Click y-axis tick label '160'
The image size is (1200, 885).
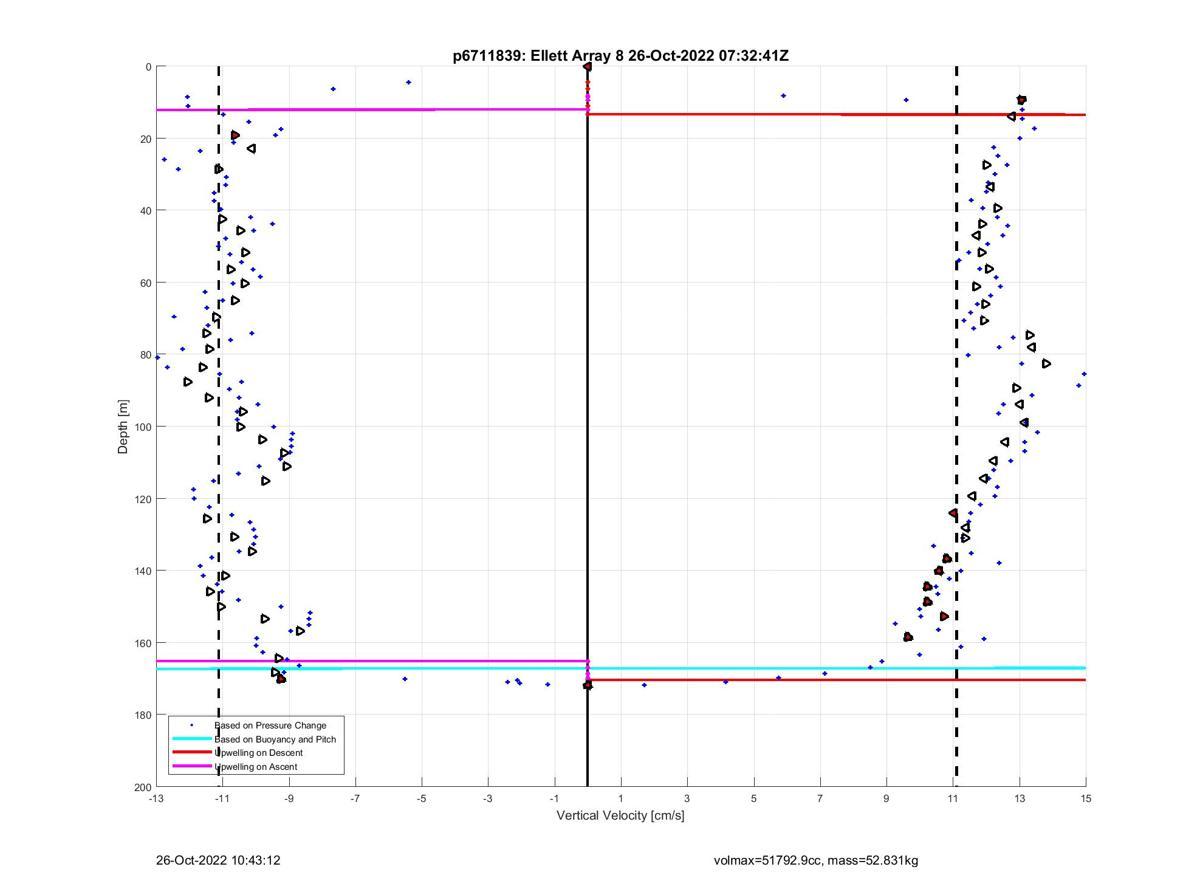coord(142,643)
